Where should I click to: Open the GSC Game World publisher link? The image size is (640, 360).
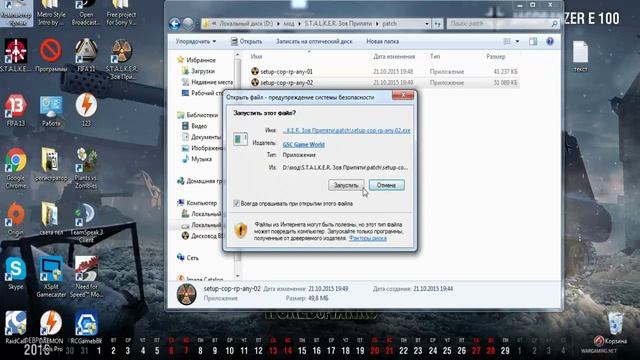tap(303, 144)
